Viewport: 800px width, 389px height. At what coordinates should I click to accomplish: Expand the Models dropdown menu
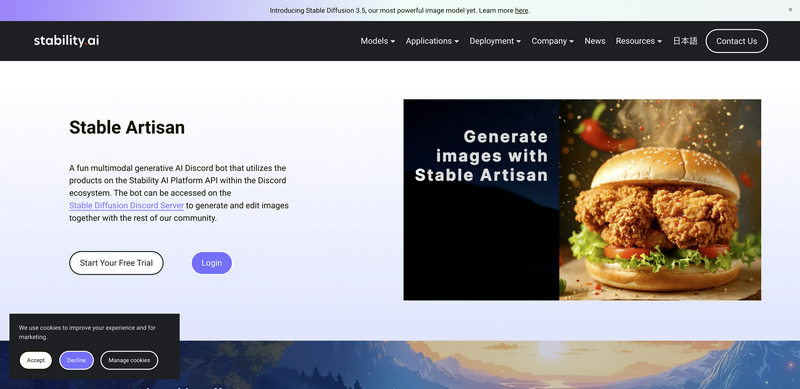coord(378,41)
